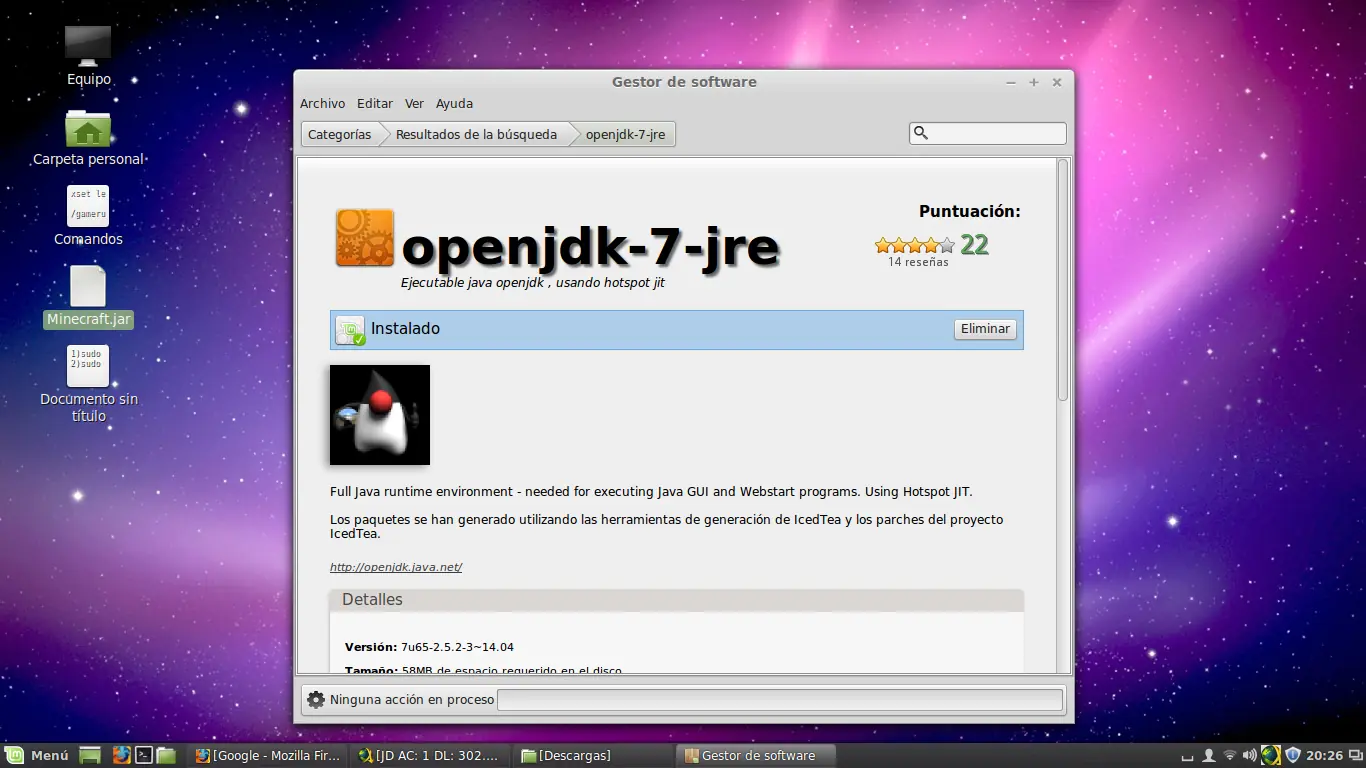Viewport: 1366px width, 768px height.
Task: Open the update manager shield icon
Action: (x=1293, y=755)
